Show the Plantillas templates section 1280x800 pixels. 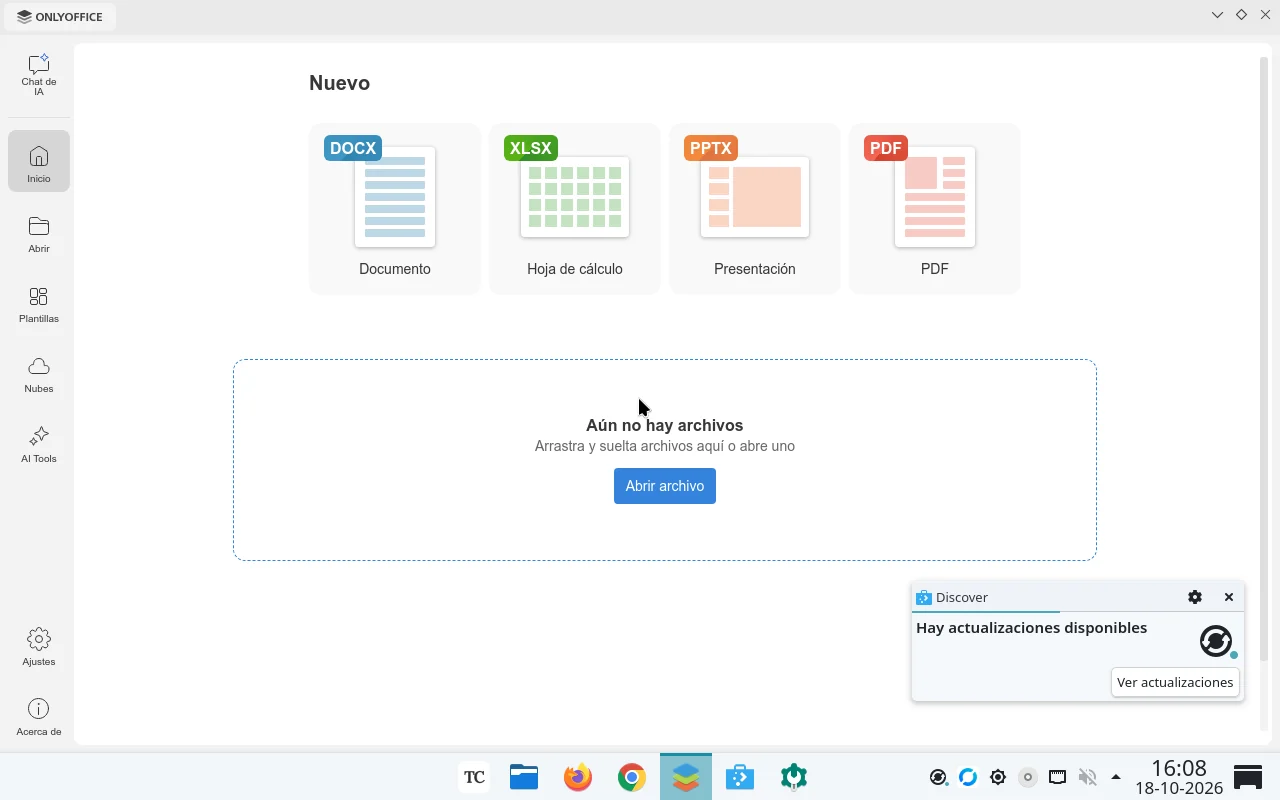coord(39,304)
